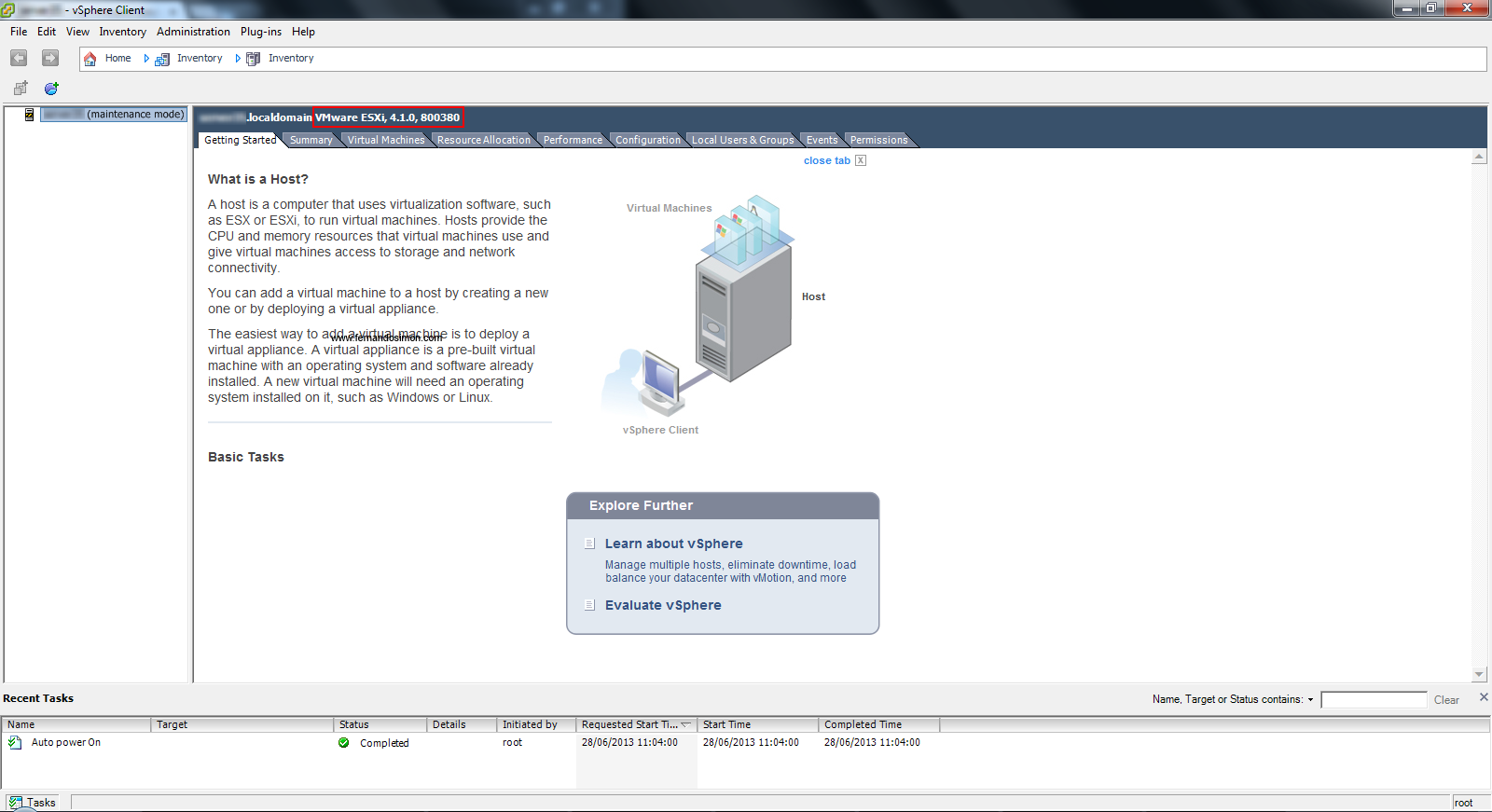Click the Requested Start Time sort arrow
Image resolution: width=1492 pixels, height=812 pixels.
tap(685, 724)
